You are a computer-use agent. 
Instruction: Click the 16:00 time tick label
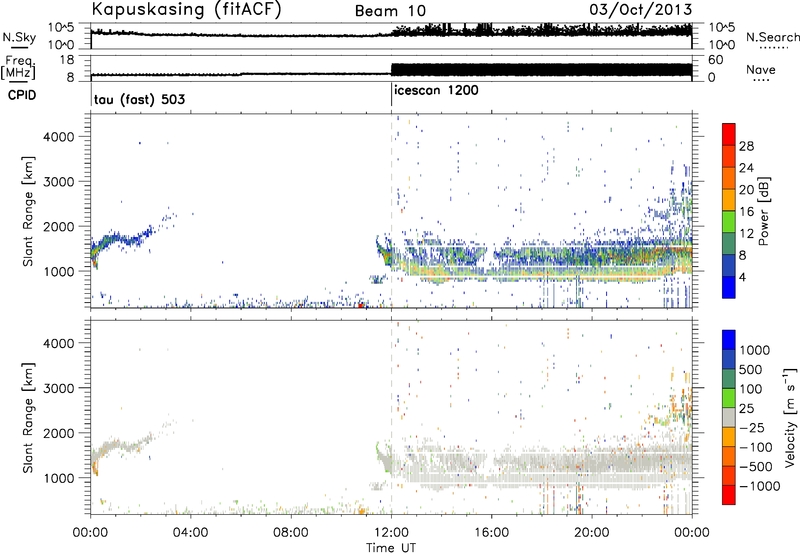(491, 533)
